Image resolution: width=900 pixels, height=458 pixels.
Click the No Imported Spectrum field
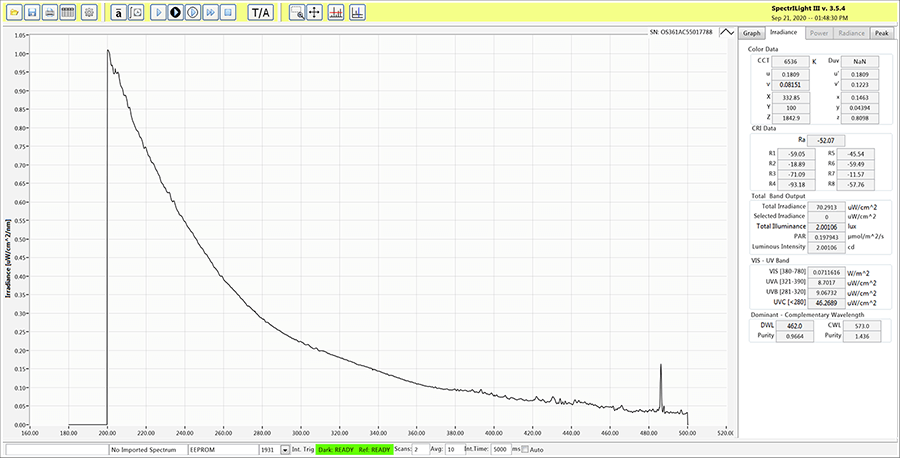(x=148, y=449)
